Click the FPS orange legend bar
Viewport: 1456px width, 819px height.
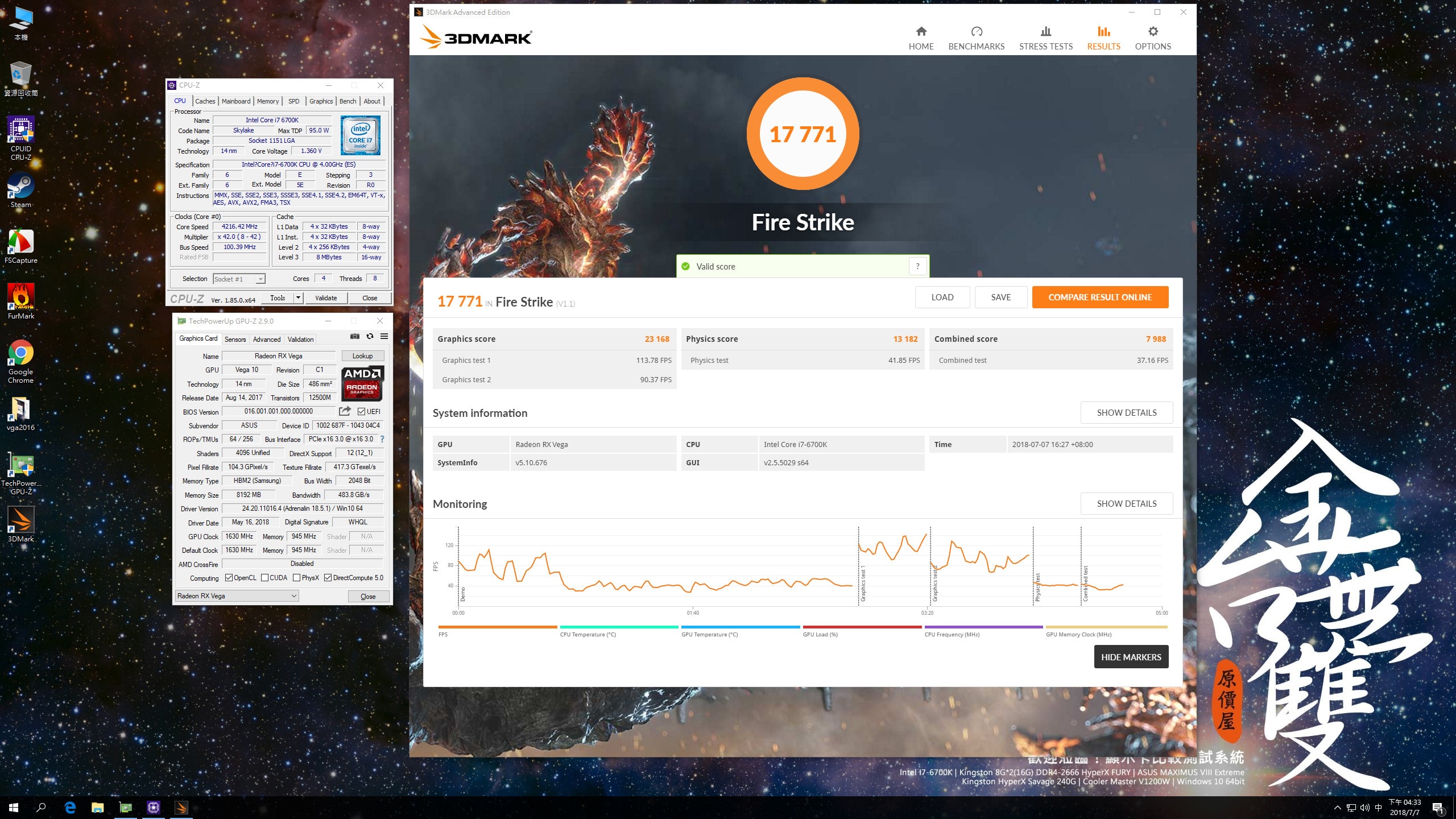[498, 627]
